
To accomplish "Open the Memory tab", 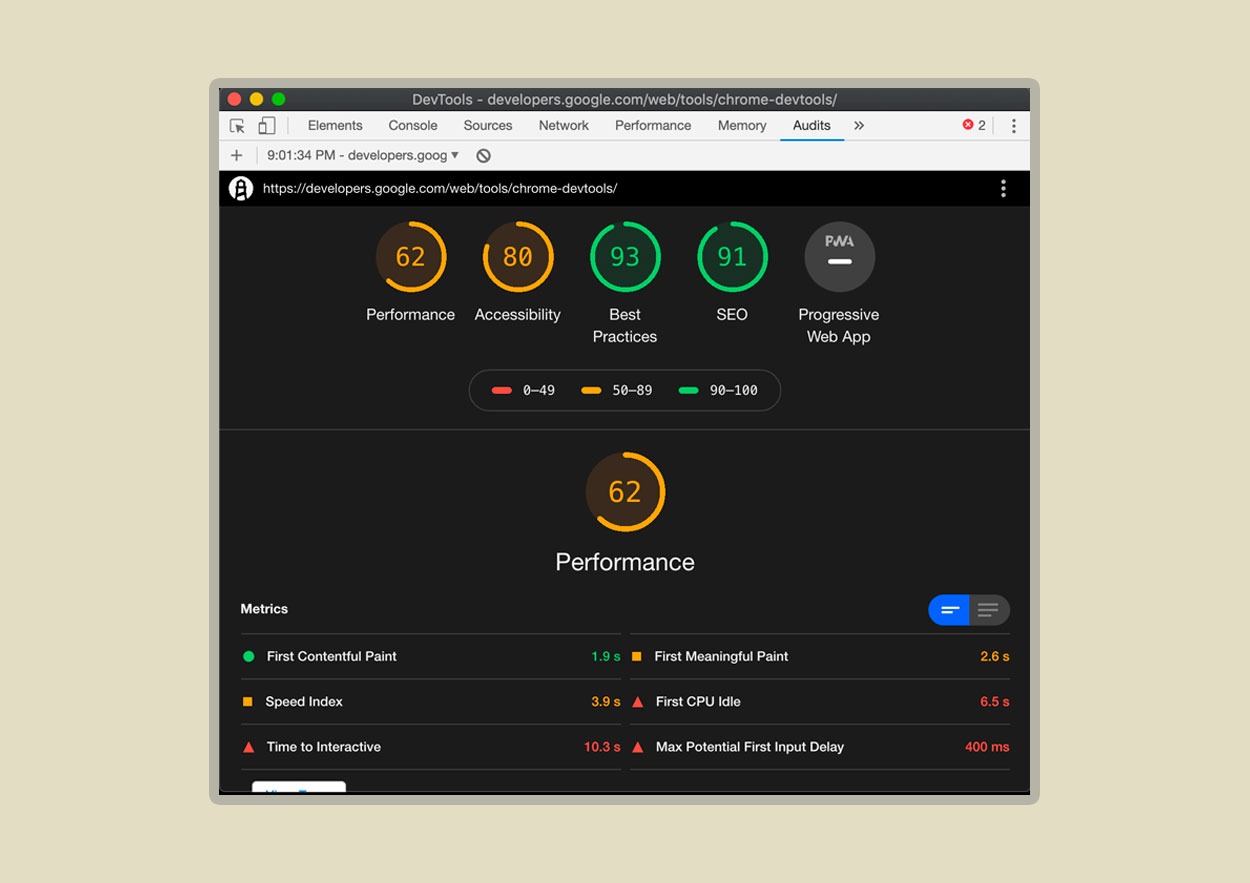I will (x=742, y=126).
